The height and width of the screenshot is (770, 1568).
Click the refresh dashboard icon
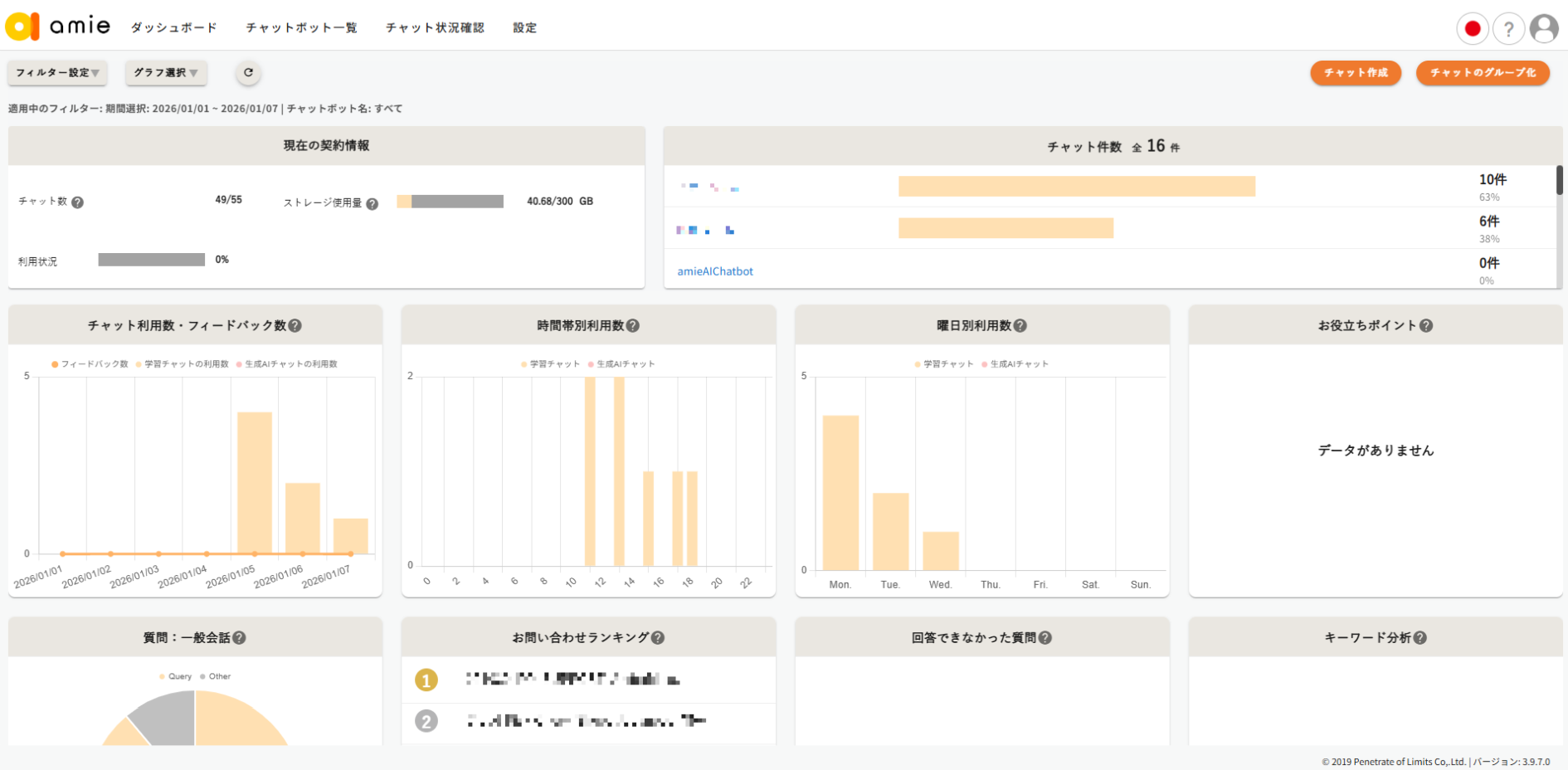(248, 73)
